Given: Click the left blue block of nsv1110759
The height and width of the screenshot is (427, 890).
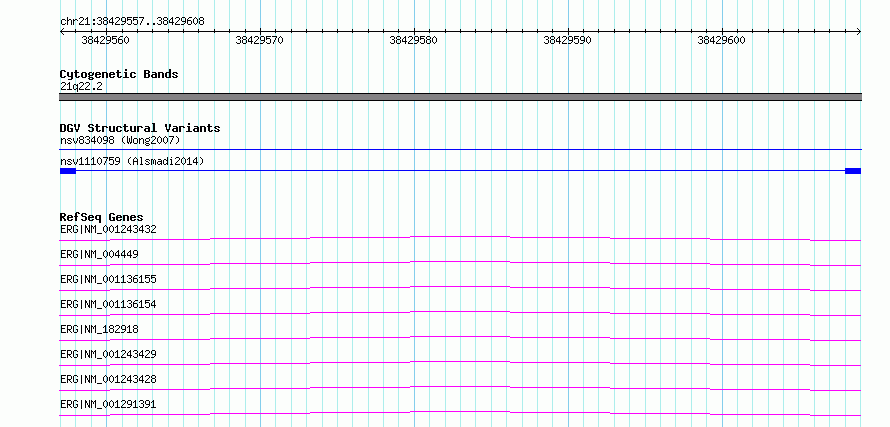Looking at the screenshot, I should pyautogui.click(x=68, y=171).
